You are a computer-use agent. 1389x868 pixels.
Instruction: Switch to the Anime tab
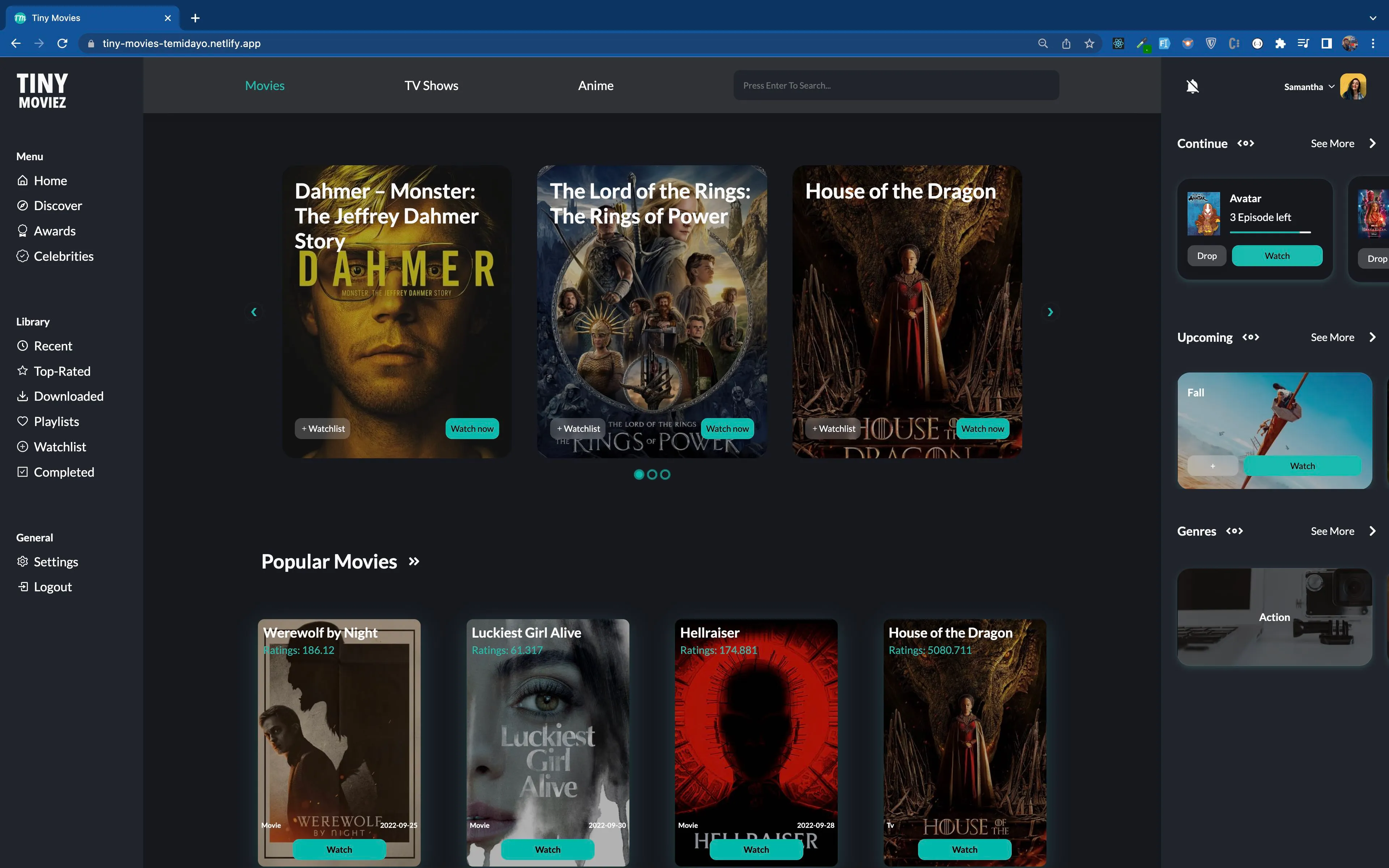596,86
